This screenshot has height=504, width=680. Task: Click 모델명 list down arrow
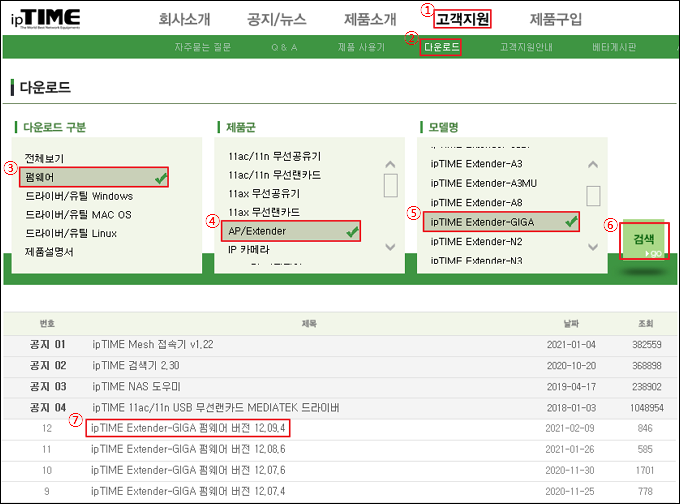[593, 247]
